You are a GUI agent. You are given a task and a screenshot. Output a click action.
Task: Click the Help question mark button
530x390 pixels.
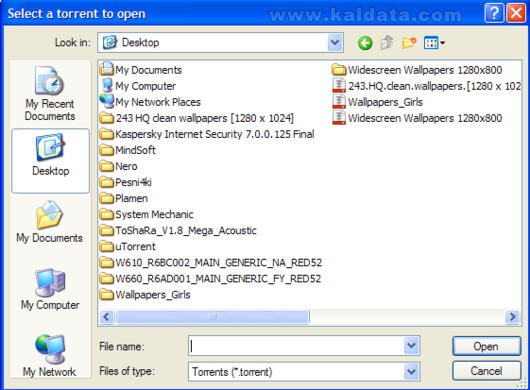coord(494,14)
